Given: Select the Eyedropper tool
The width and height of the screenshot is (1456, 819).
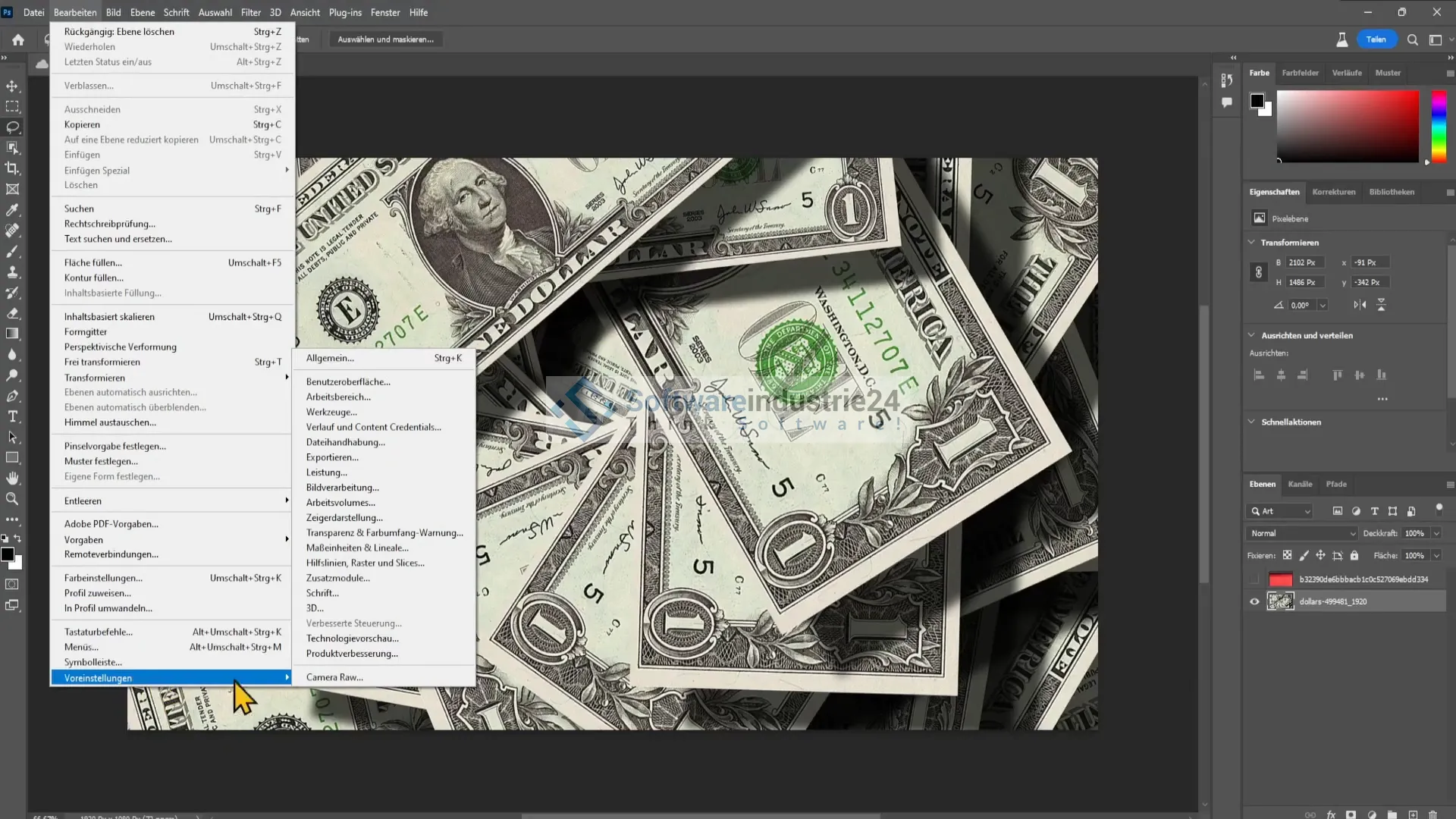Looking at the screenshot, I should point(12,210).
